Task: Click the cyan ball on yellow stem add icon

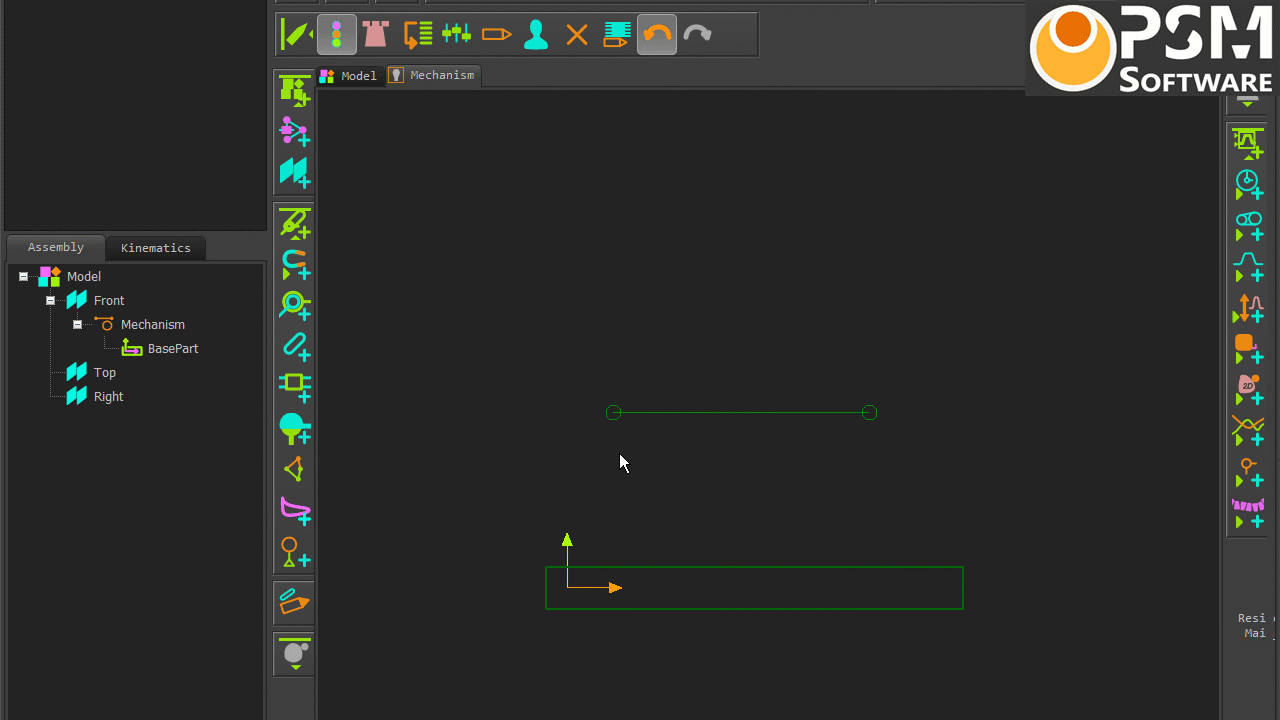Action: tap(294, 429)
